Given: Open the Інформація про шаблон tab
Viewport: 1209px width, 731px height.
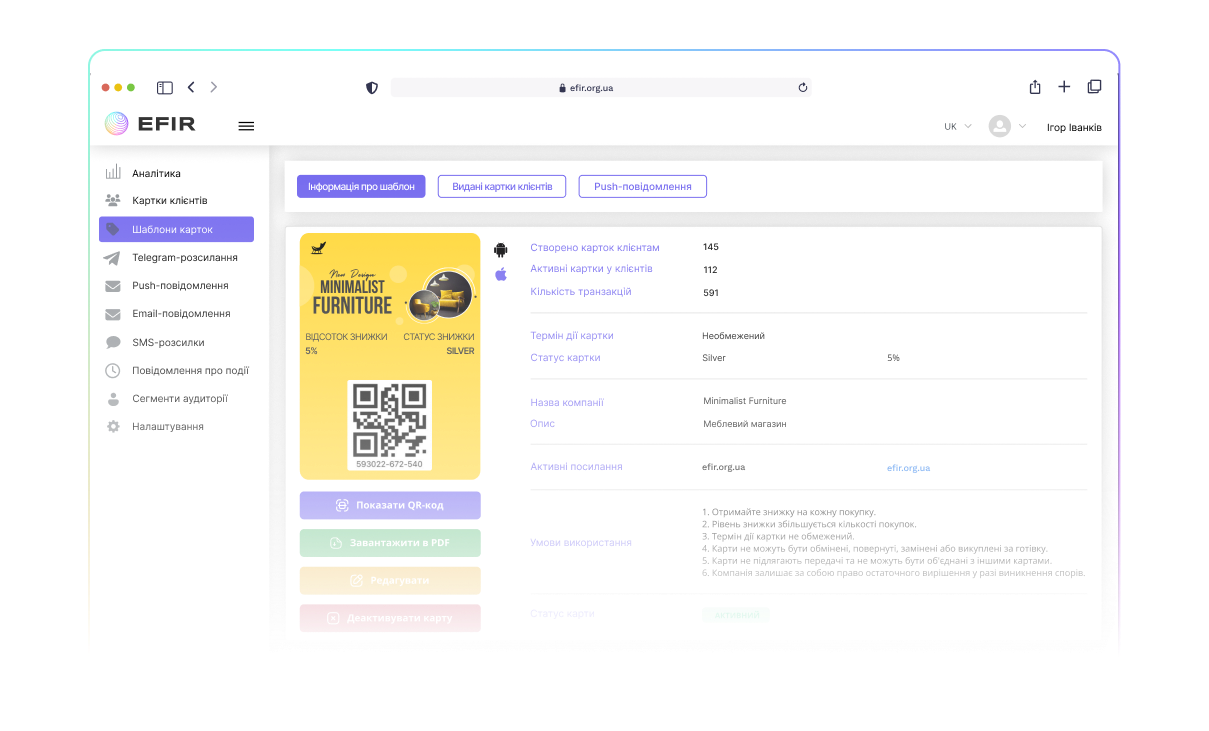Looking at the screenshot, I should (361, 186).
